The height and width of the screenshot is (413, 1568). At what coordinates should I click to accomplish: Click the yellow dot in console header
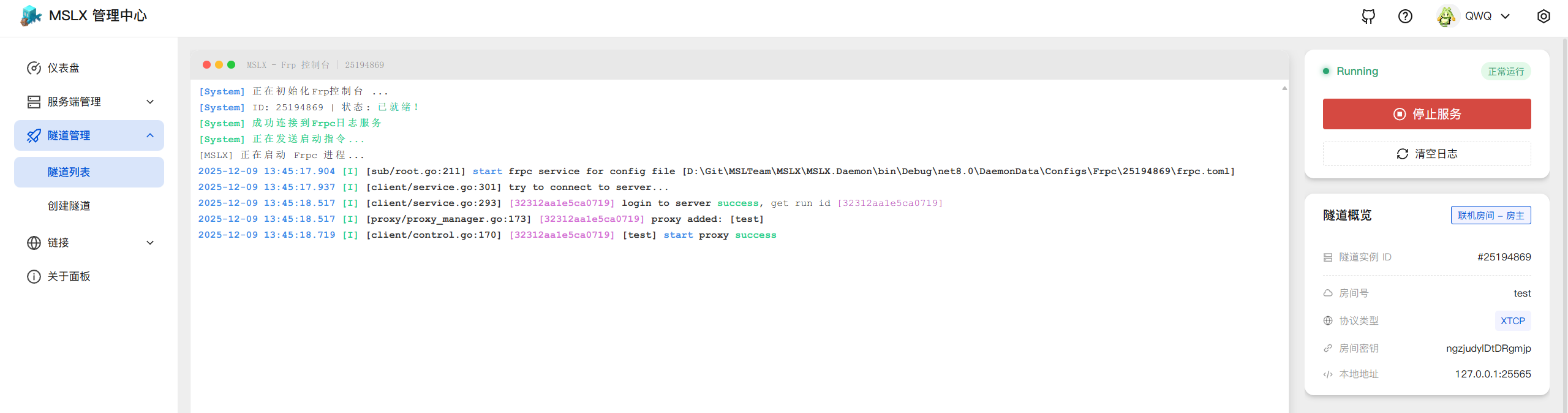pos(219,65)
